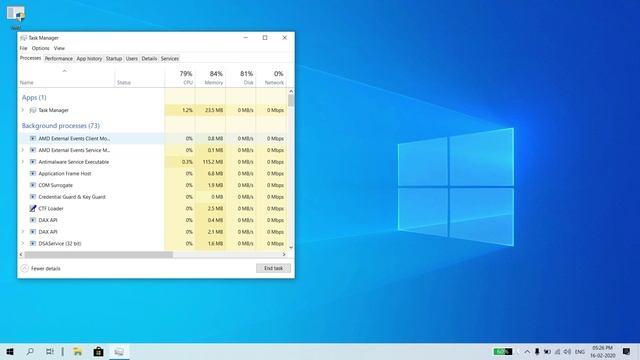
Task: Click the taskbar clock showing 16-02-2020
Action: [x=603, y=352]
